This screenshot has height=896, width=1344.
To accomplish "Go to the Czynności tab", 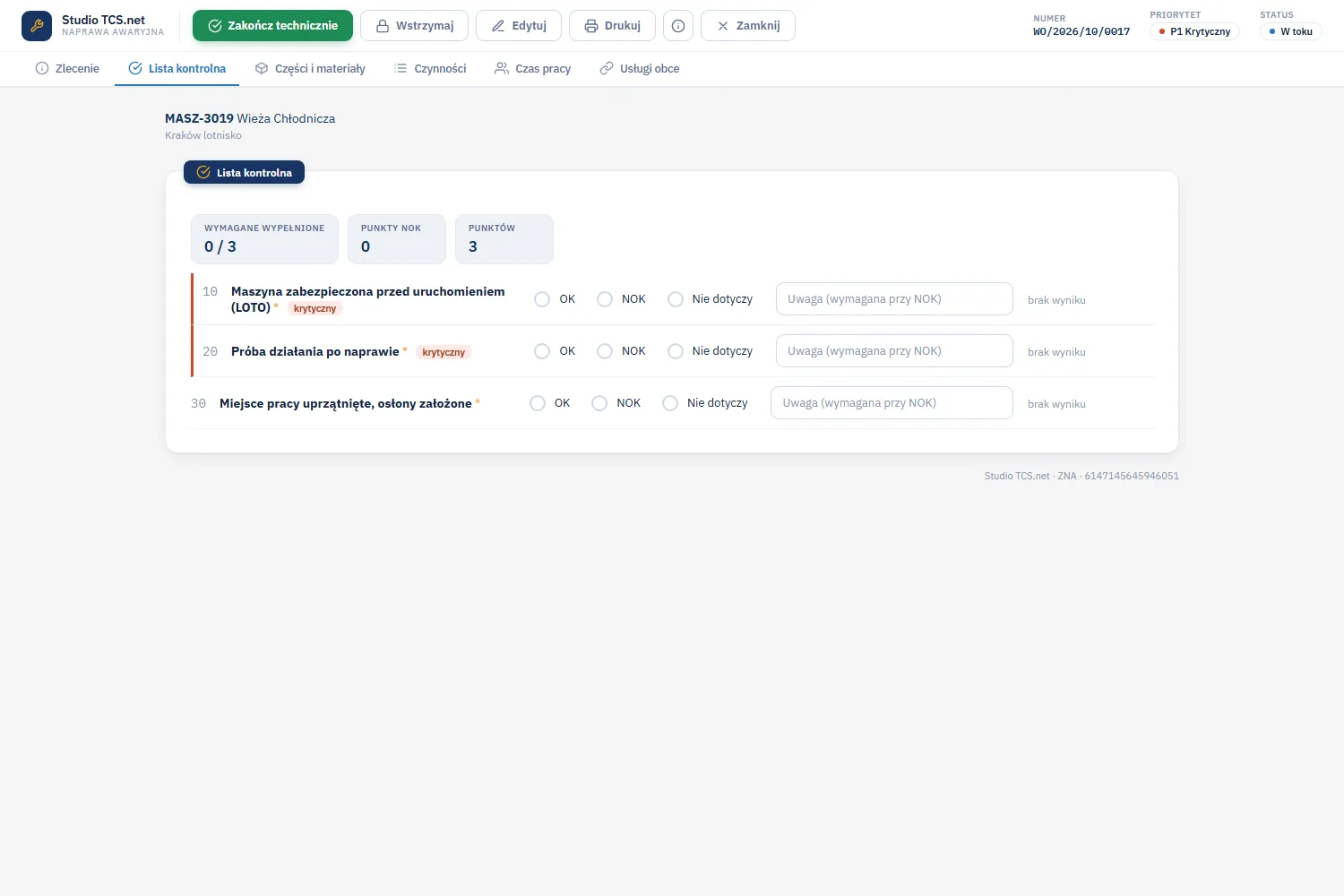I will (430, 69).
